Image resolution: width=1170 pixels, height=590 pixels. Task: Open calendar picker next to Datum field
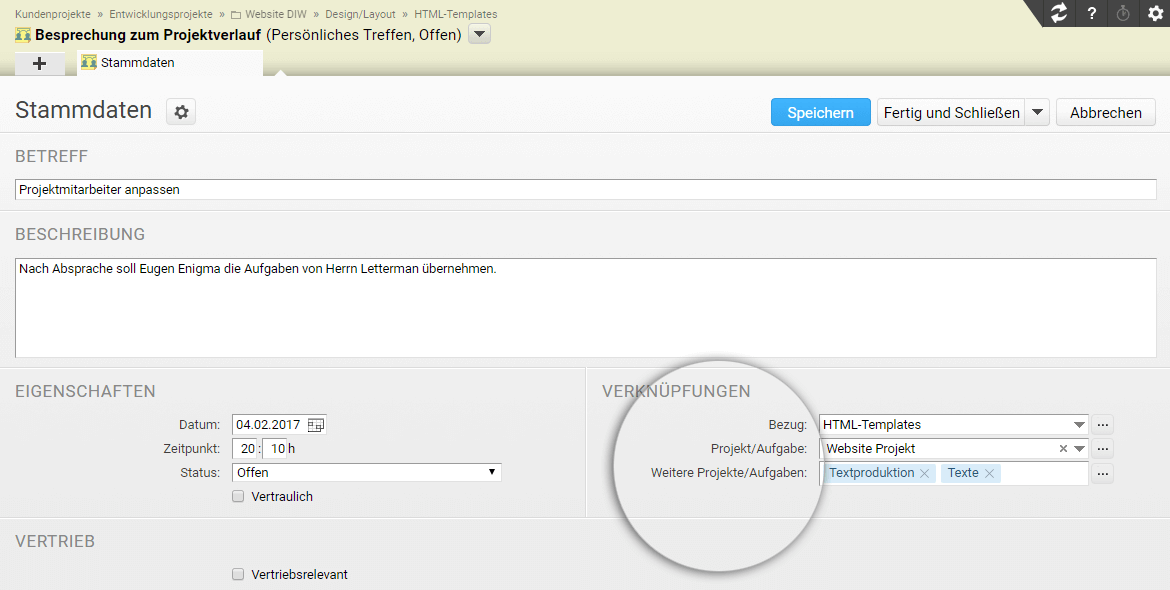click(316, 424)
